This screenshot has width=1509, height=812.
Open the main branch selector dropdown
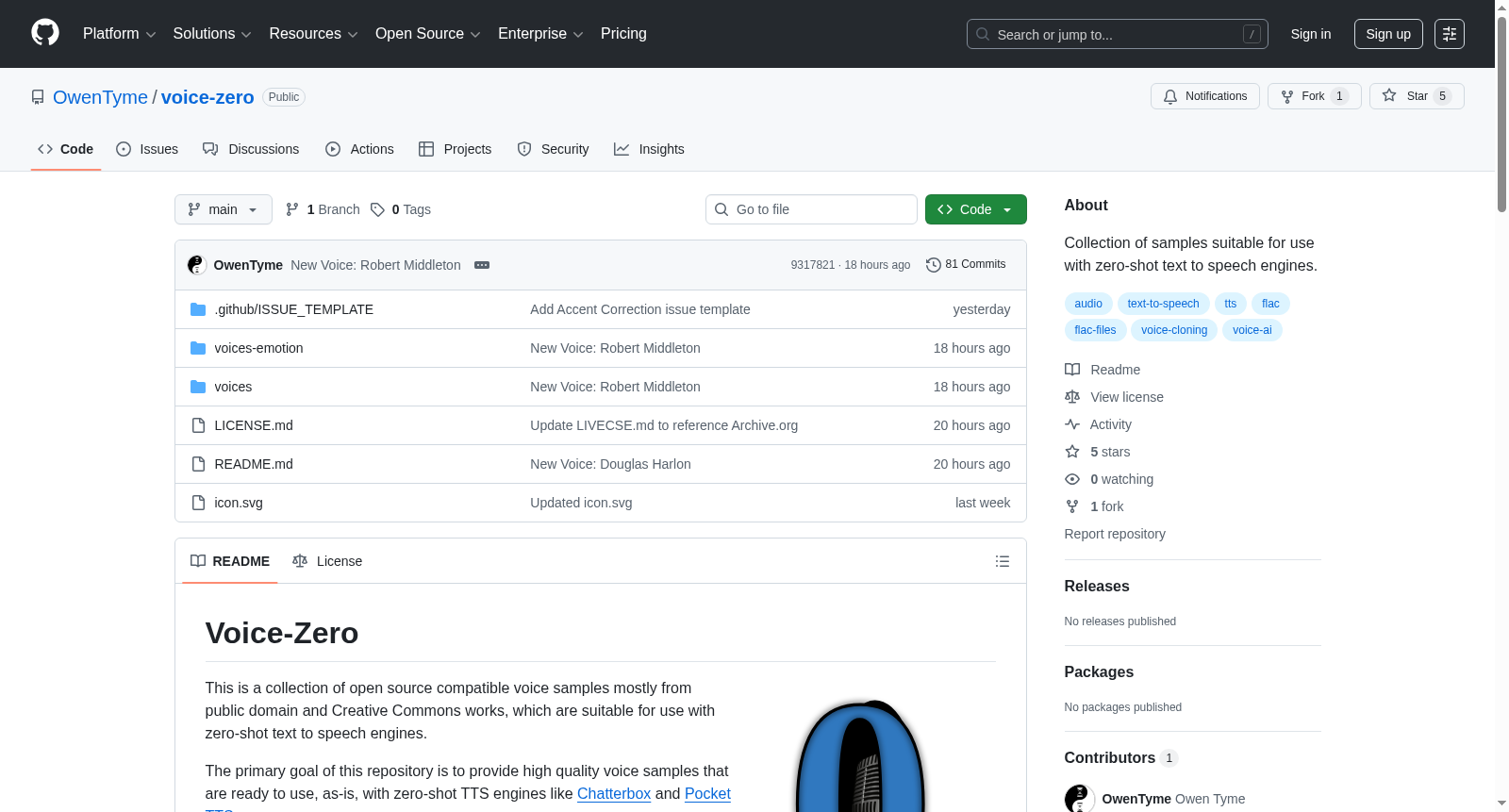pyautogui.click(x=224, y=209)
